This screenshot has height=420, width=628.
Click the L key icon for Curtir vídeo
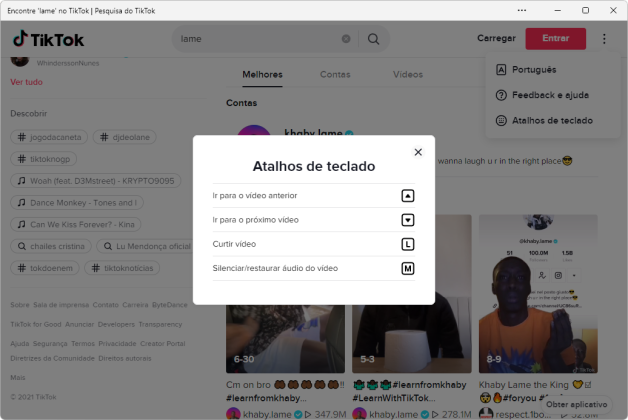point(408,244)
